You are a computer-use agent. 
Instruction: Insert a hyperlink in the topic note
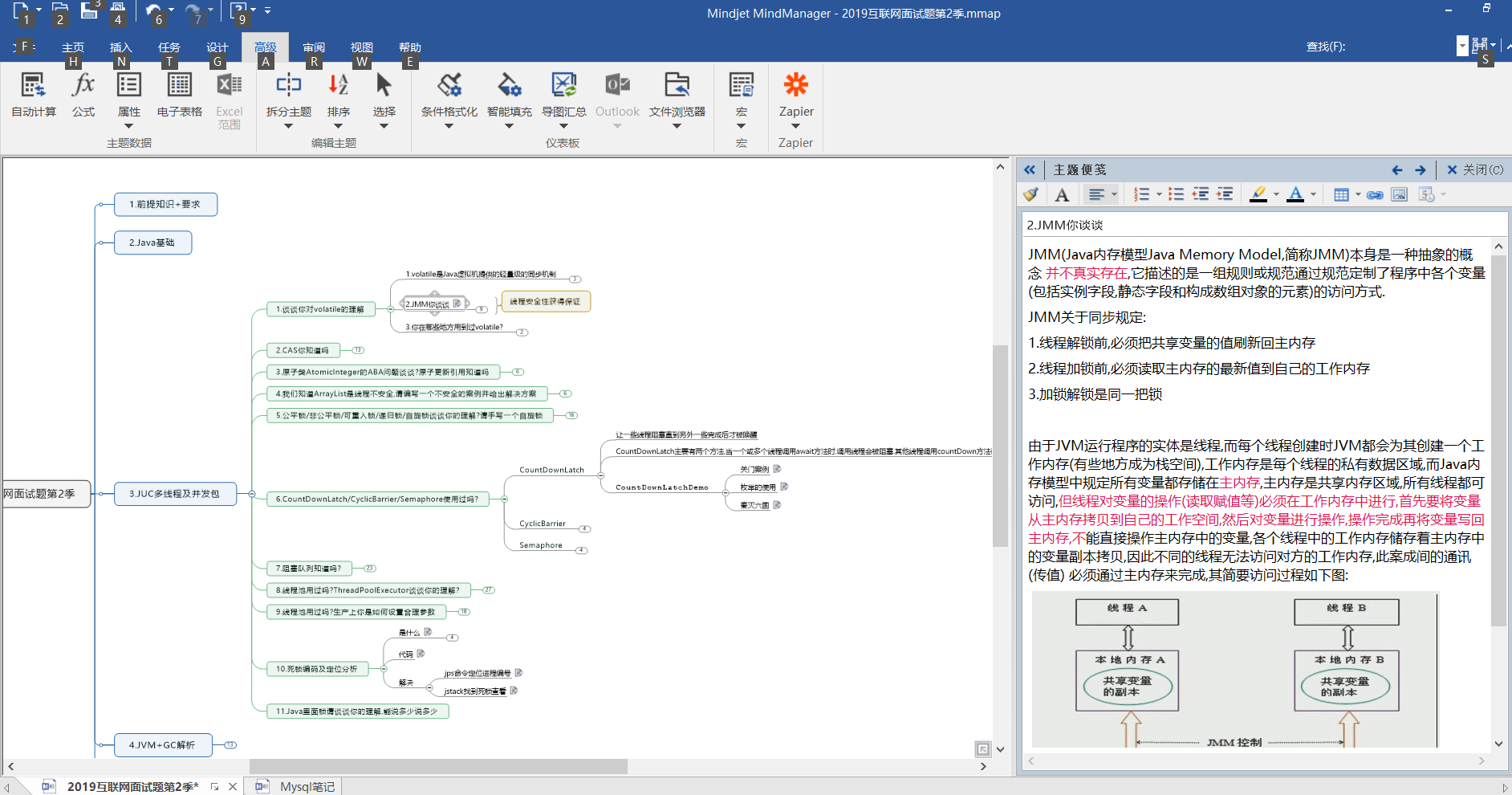(1375, 194)
